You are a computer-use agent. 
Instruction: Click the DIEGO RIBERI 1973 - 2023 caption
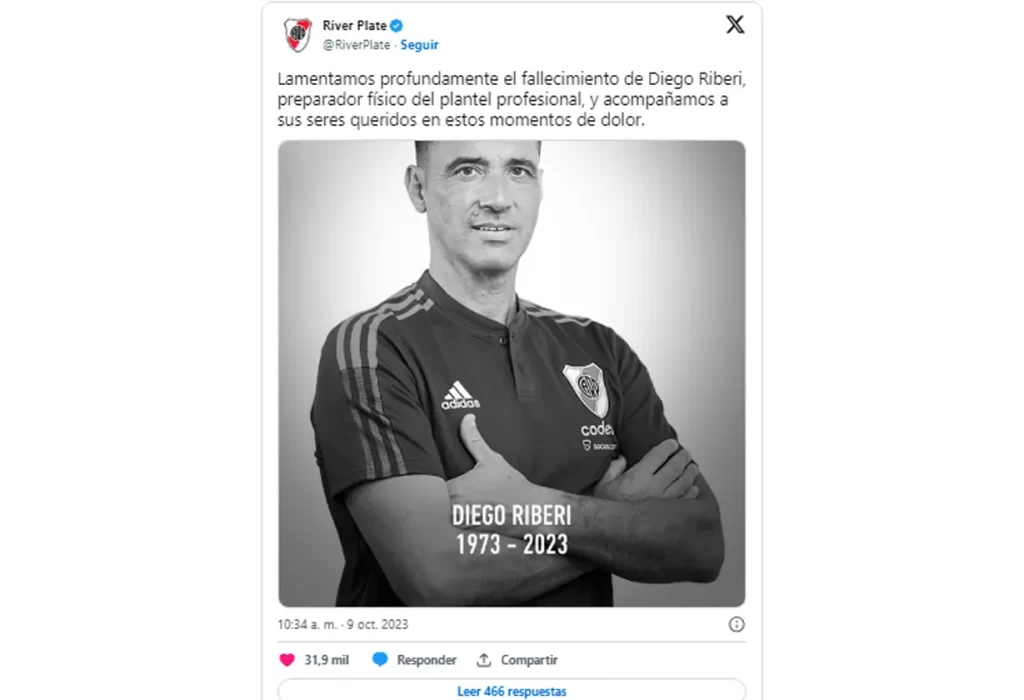(x=512, y=530)
